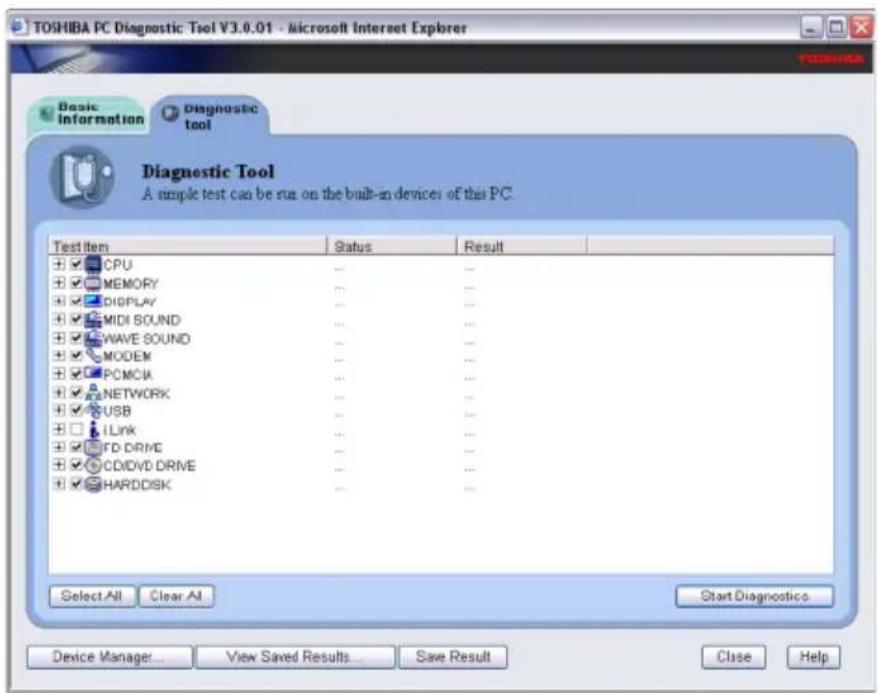This screenshot has height=693, width=878.
Task: Uncheck the USB test checkbox
Action: pos(77,411)
